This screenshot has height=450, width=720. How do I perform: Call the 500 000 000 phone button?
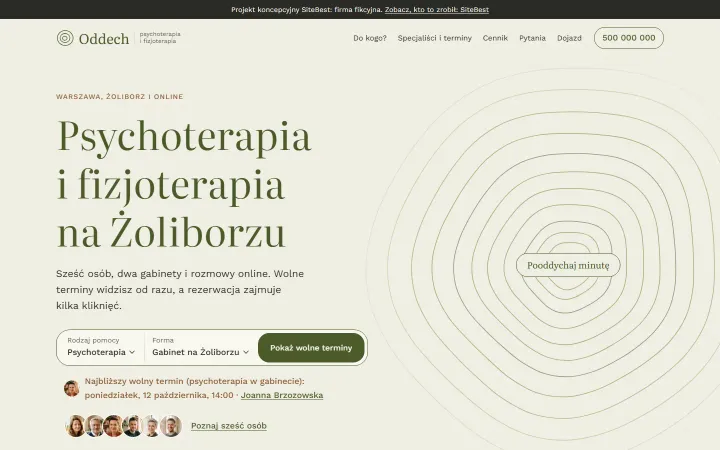pyautogui.click(x=629, y=38)
